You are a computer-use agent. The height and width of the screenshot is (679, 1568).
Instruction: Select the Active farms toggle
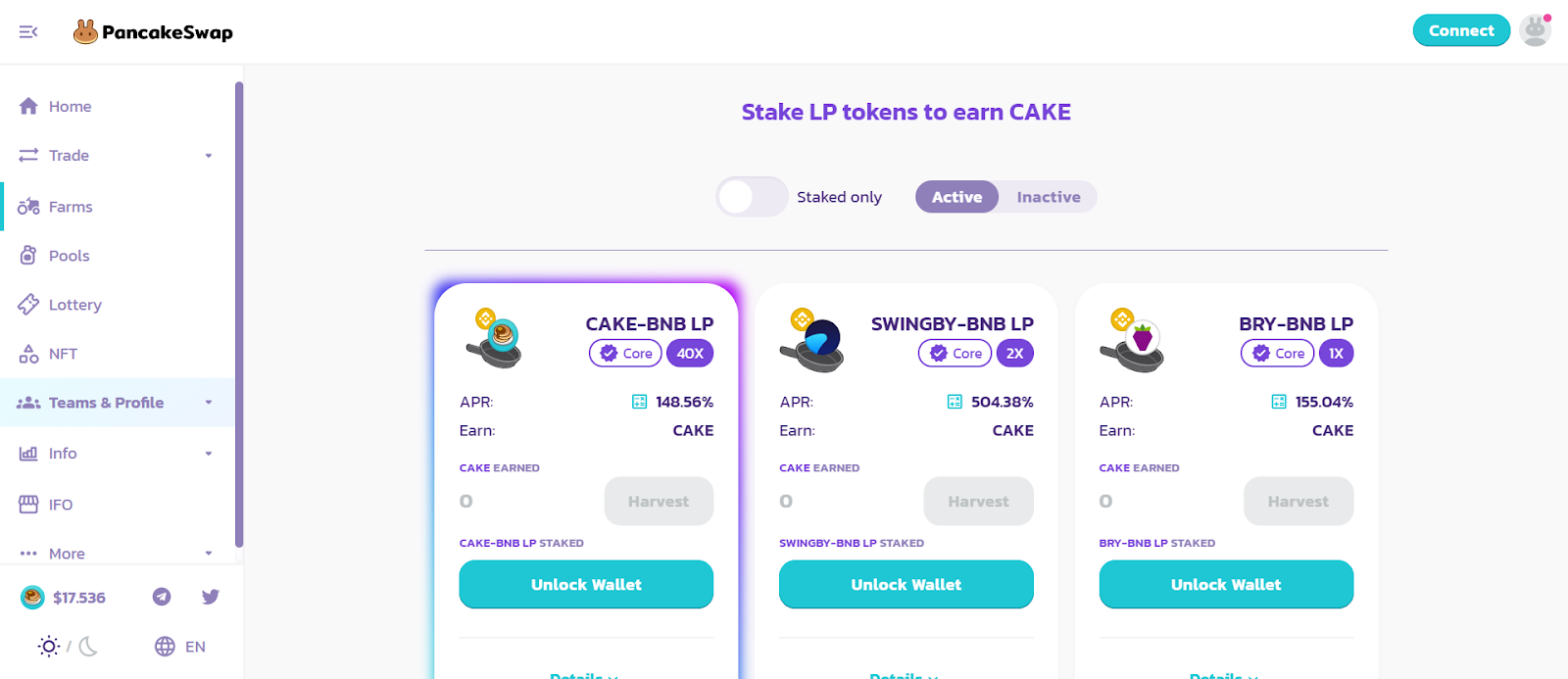tap(956, 197)
